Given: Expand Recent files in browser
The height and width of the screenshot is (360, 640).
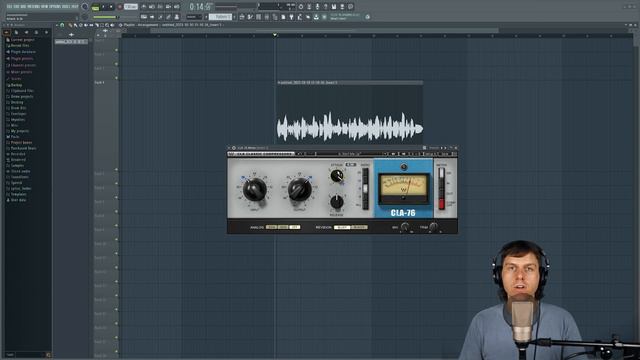Looking at the screenshot, I should pyautogui.click(x=18, y=46).
